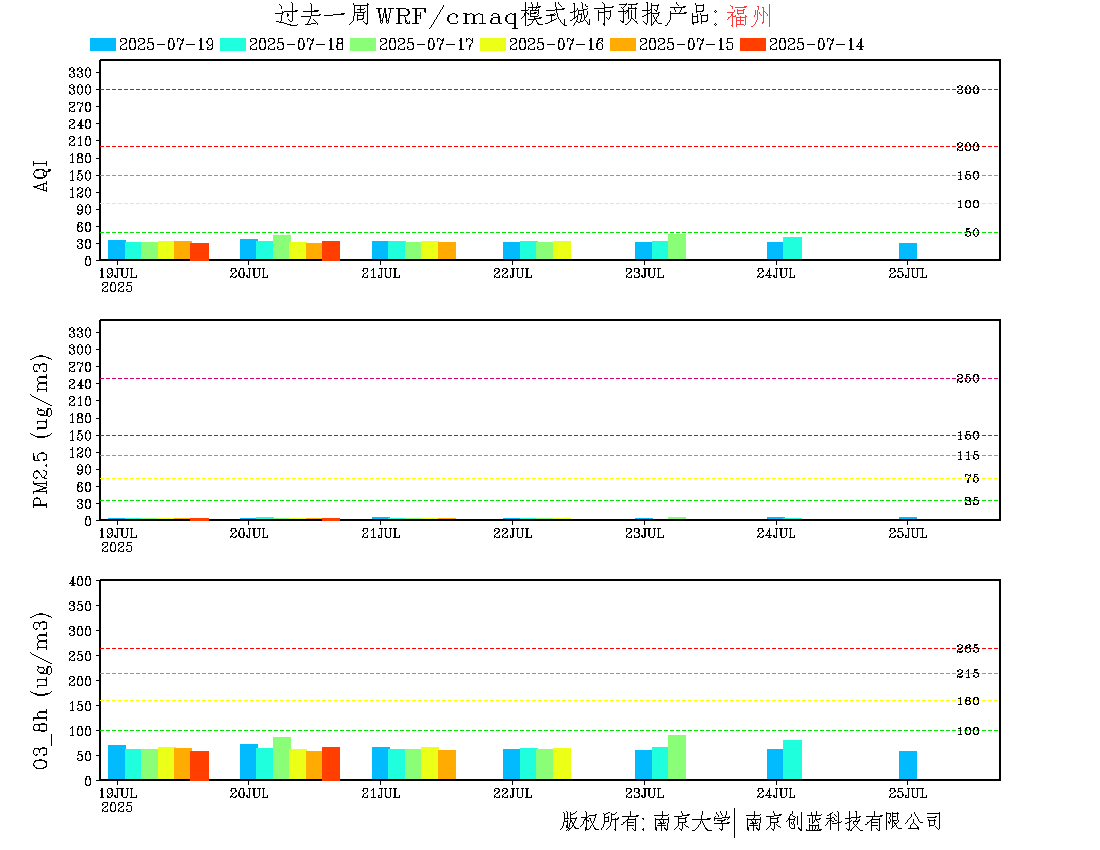1100x850 pixels.
Task: Click the O3 215 threshold label
Action: [x=968, y=673]
